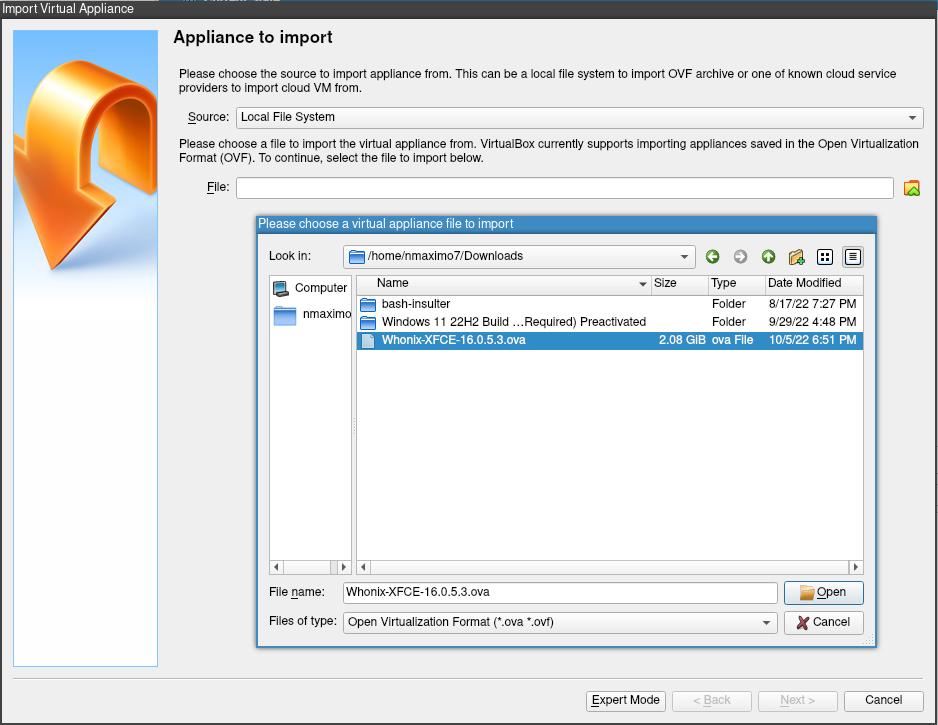Image resolution: width=938 pixels, height=725 pixels.
Task: Create a new folder in Downloads
Action: tap(796, 257)
